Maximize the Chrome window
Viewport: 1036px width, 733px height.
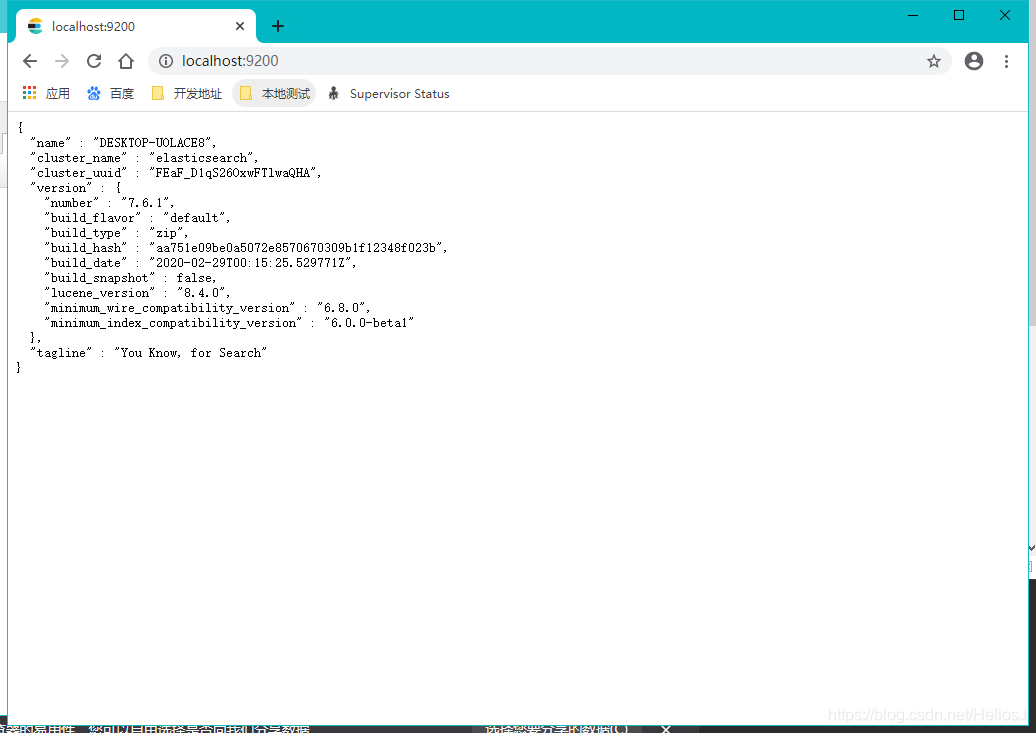tap(959, 15)
